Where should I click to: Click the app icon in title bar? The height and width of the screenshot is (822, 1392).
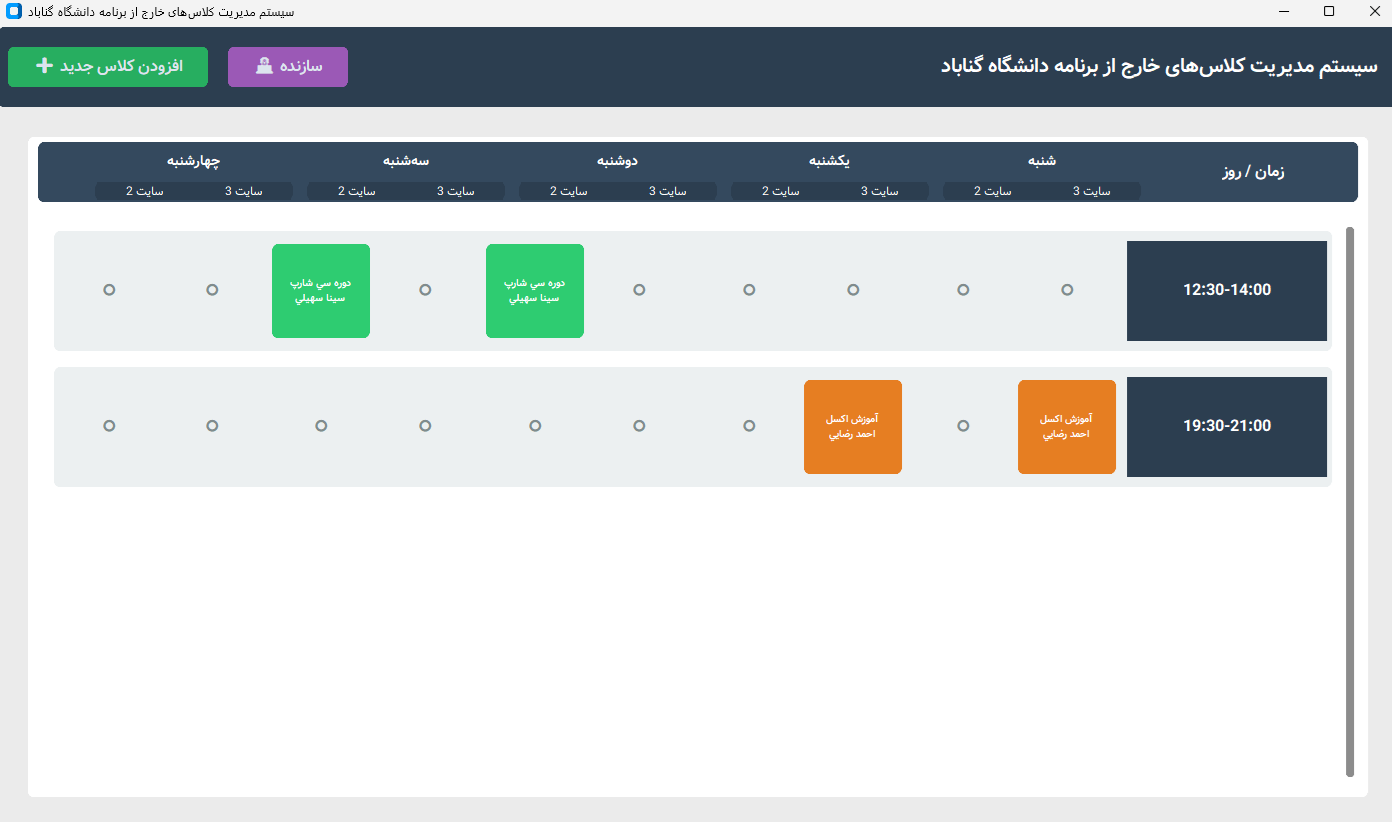[x=14, y=12]
